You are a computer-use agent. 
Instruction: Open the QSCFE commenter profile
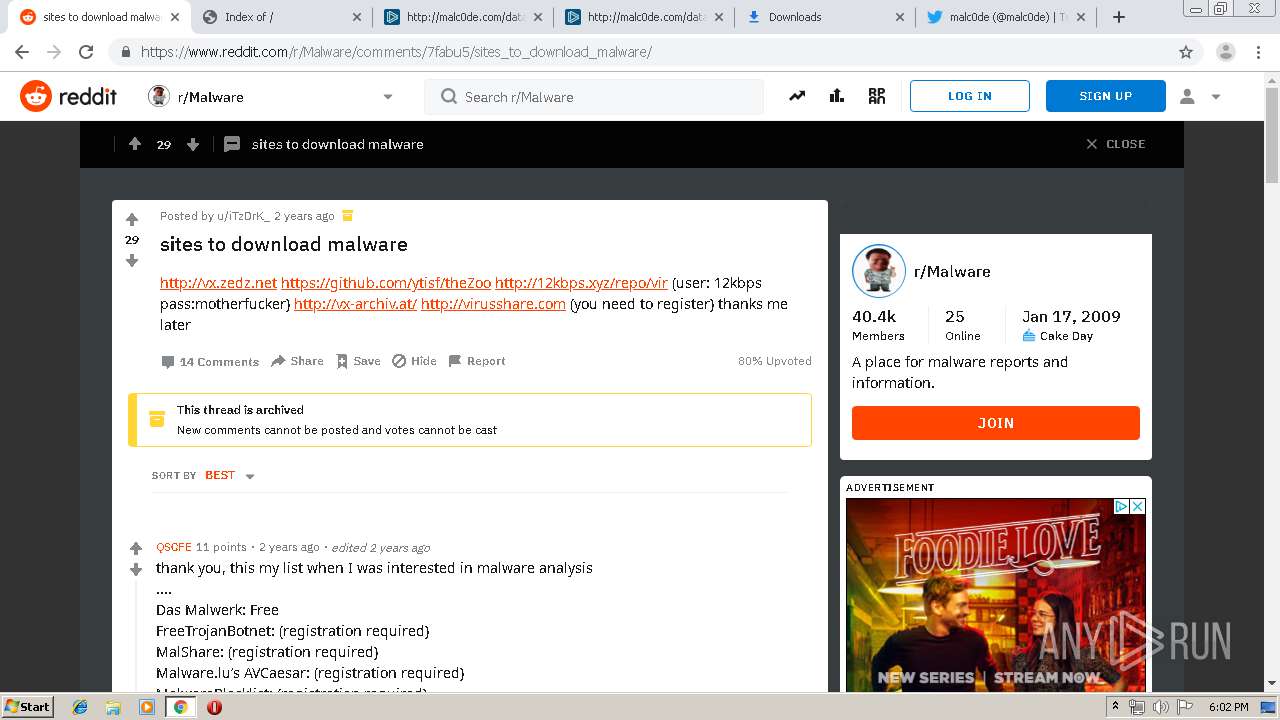click(174, 547)
